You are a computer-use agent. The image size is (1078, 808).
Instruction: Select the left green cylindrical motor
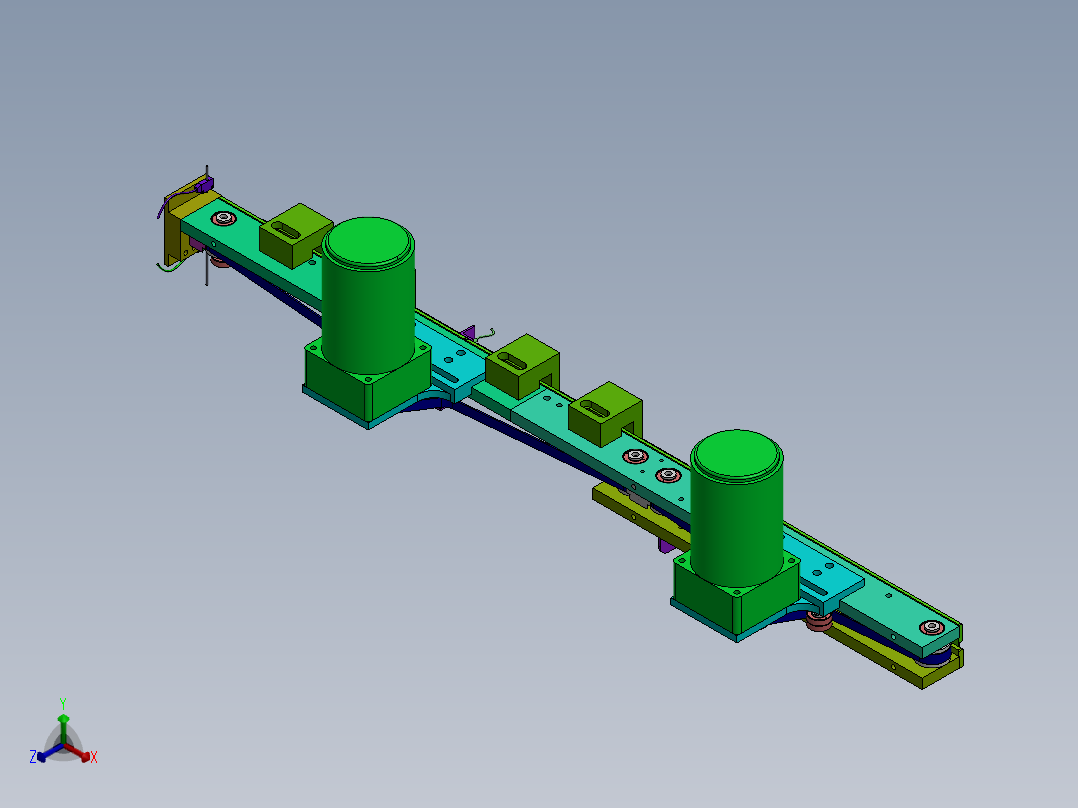coord(368,296)
